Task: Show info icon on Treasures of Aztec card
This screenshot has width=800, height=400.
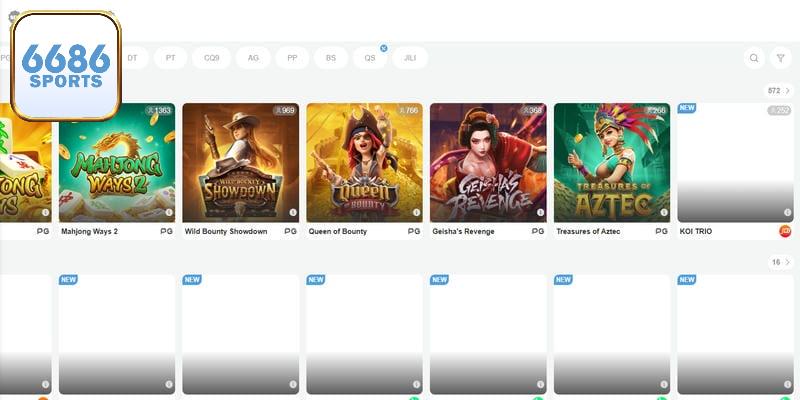Action: [664, 212]
